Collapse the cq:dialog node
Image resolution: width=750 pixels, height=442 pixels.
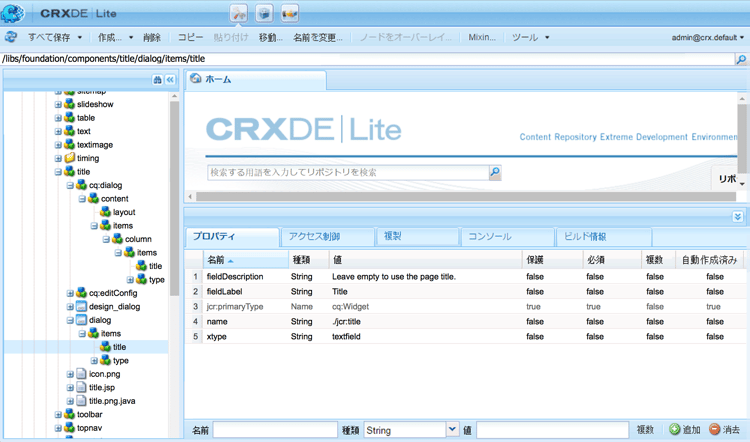click(70, 185)
